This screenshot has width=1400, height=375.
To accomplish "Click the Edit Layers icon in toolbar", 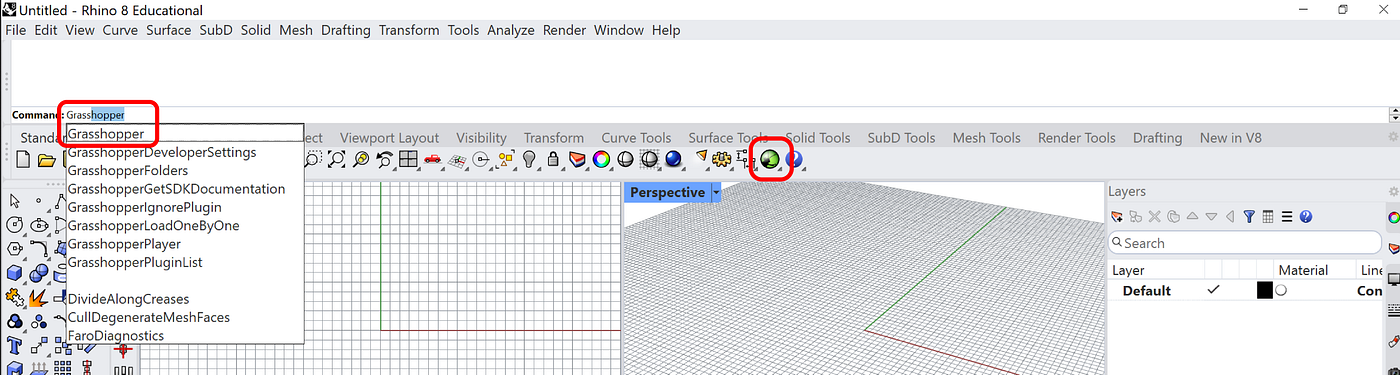I will pyautogui.click(x=577, y=159).
